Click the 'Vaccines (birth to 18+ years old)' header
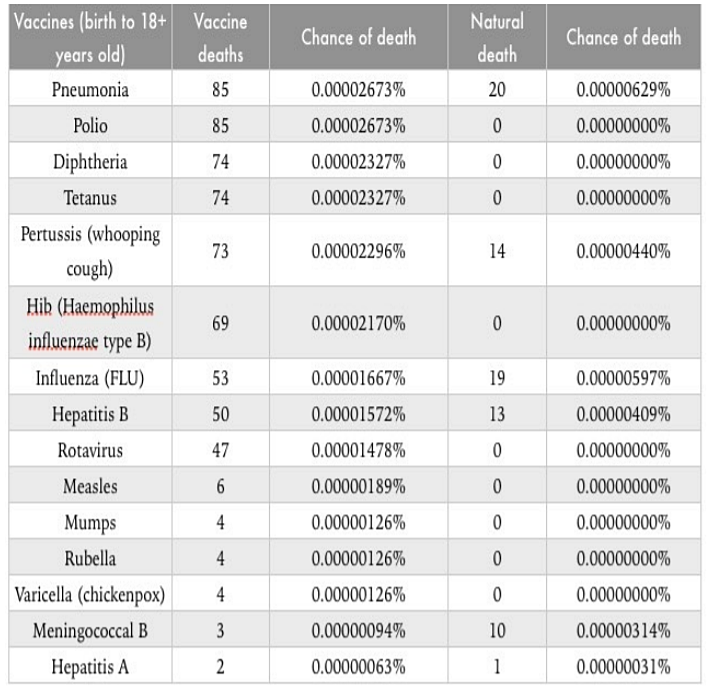Image resolution: width=708 pixels, height=689 pixels. 90,38
